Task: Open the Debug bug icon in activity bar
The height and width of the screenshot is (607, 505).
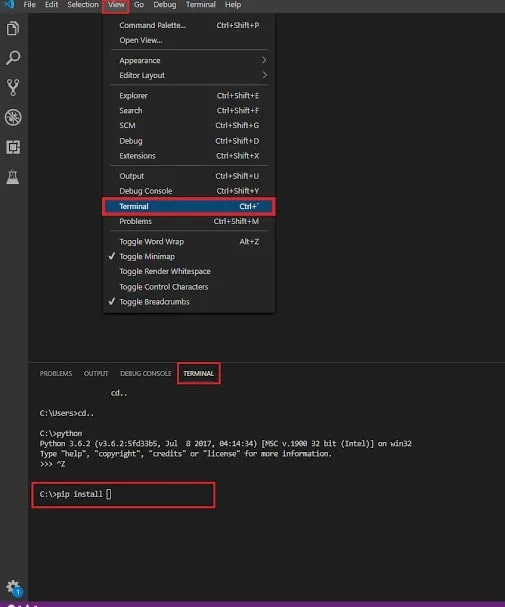Action: [13, 117]
